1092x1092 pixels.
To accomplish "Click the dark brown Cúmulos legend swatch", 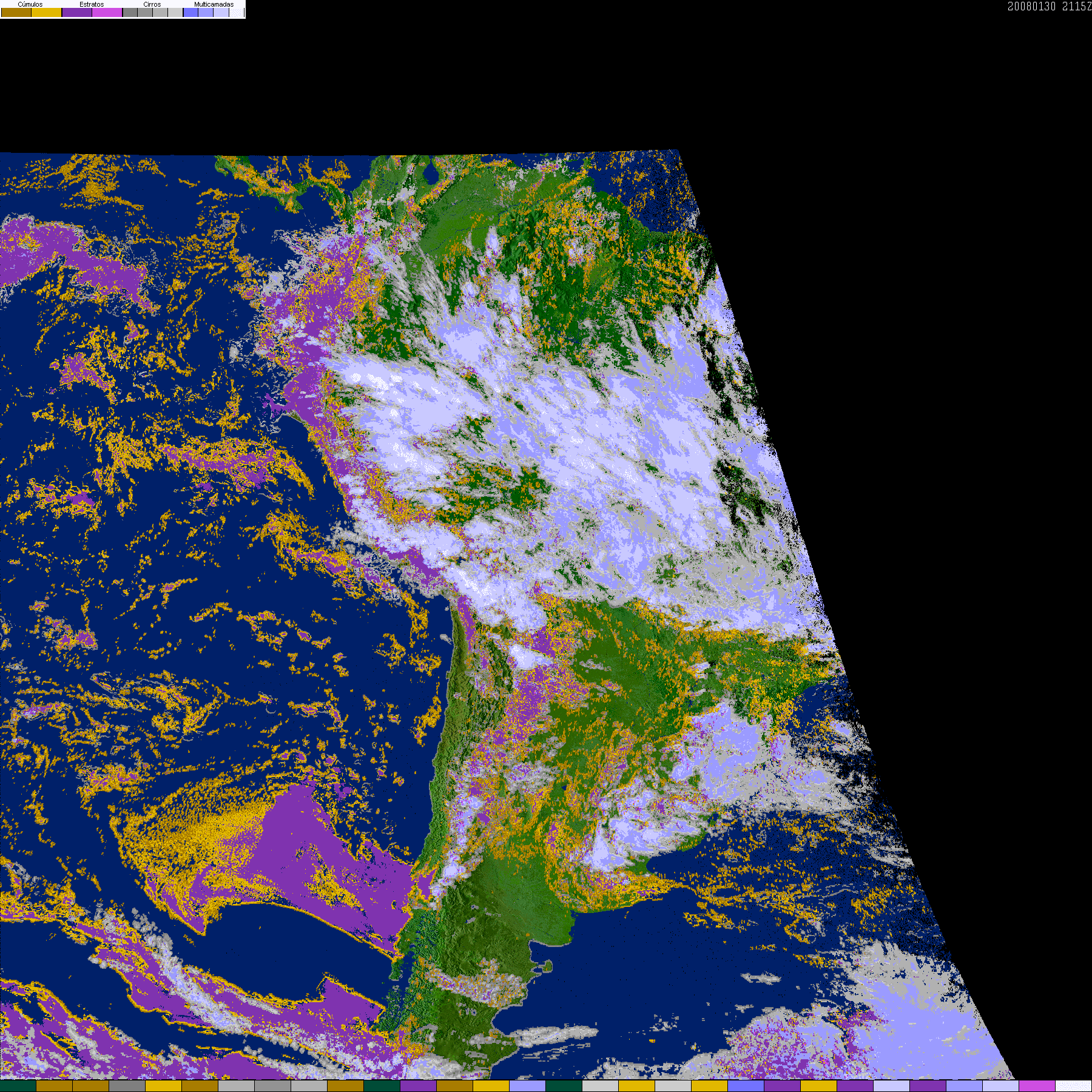I will coord(16,12).
